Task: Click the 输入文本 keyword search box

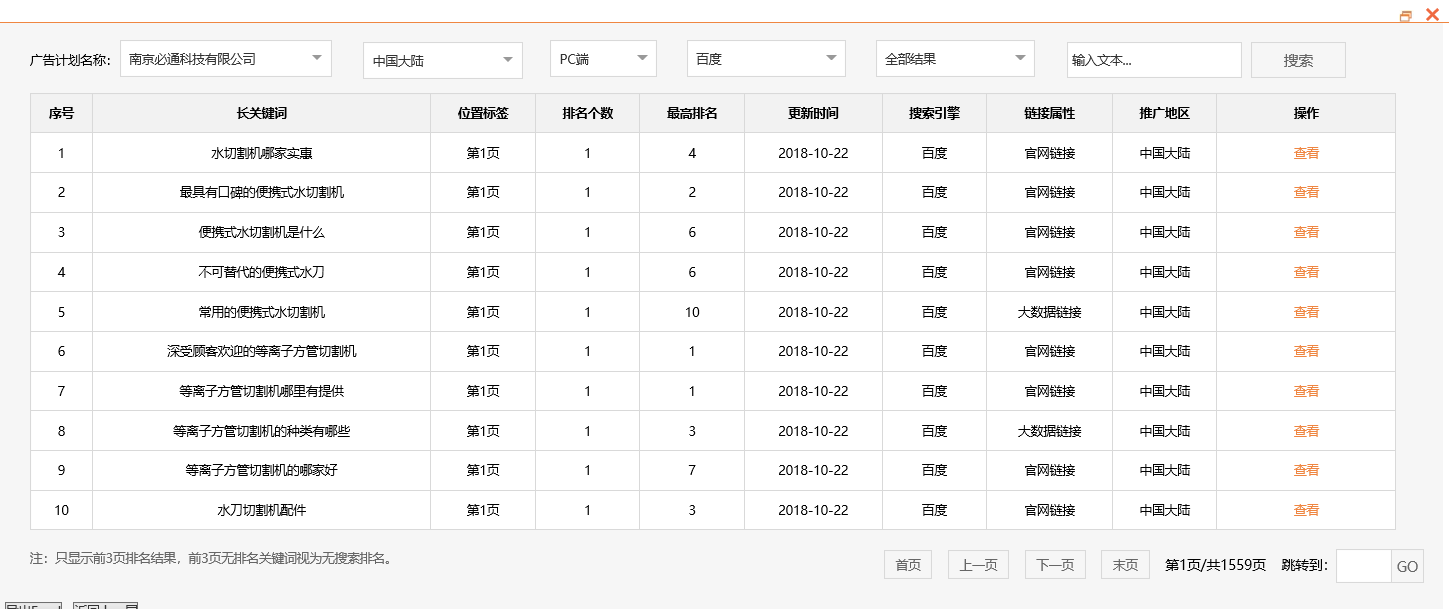Action: click(x=1153, y=60)
